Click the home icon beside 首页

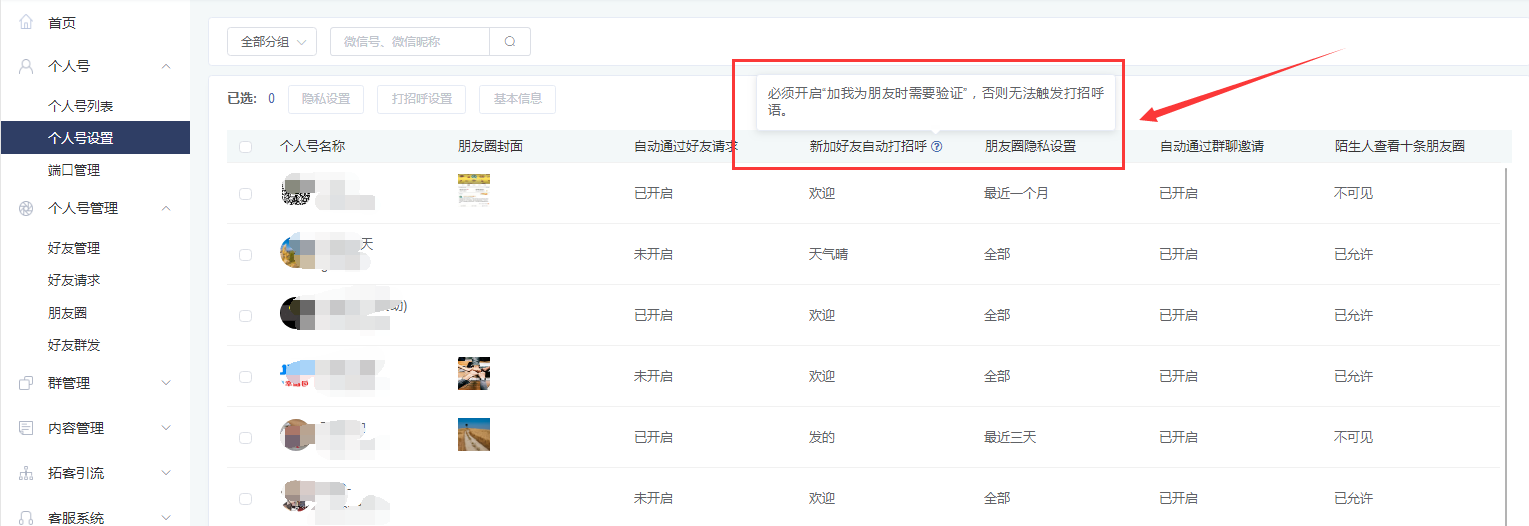[26, 22]
